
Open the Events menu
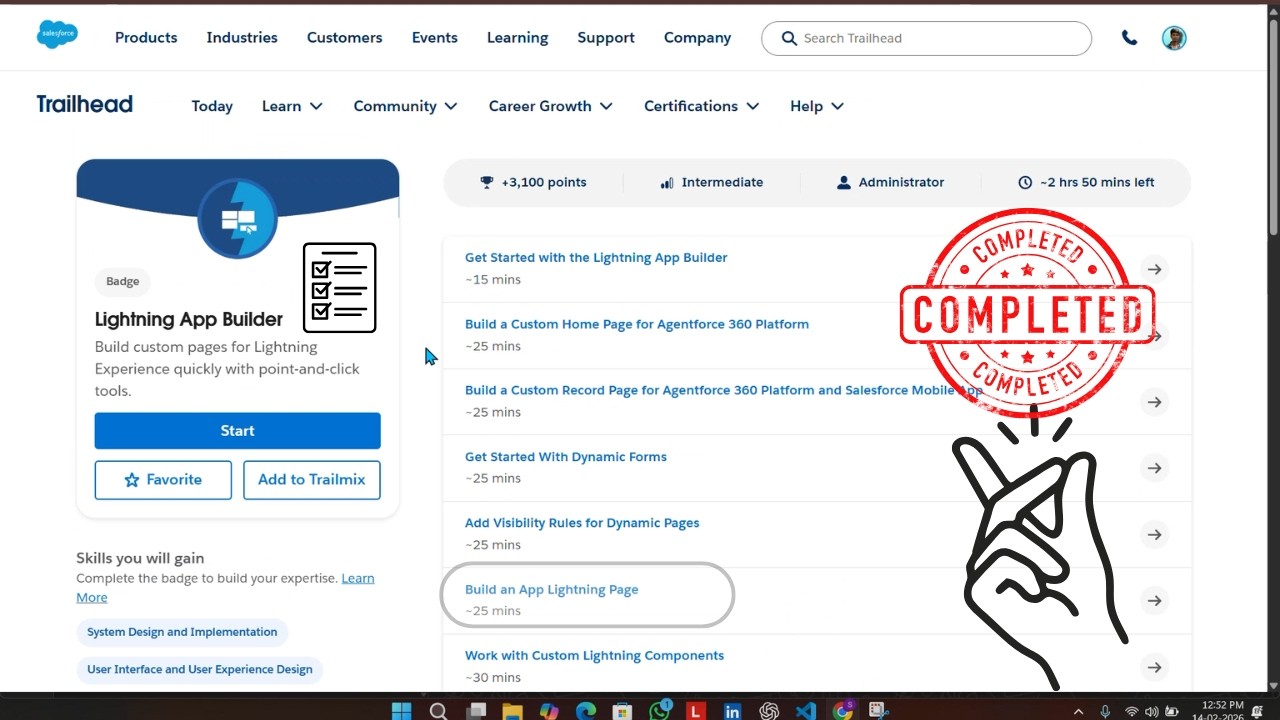click(435, 37)
